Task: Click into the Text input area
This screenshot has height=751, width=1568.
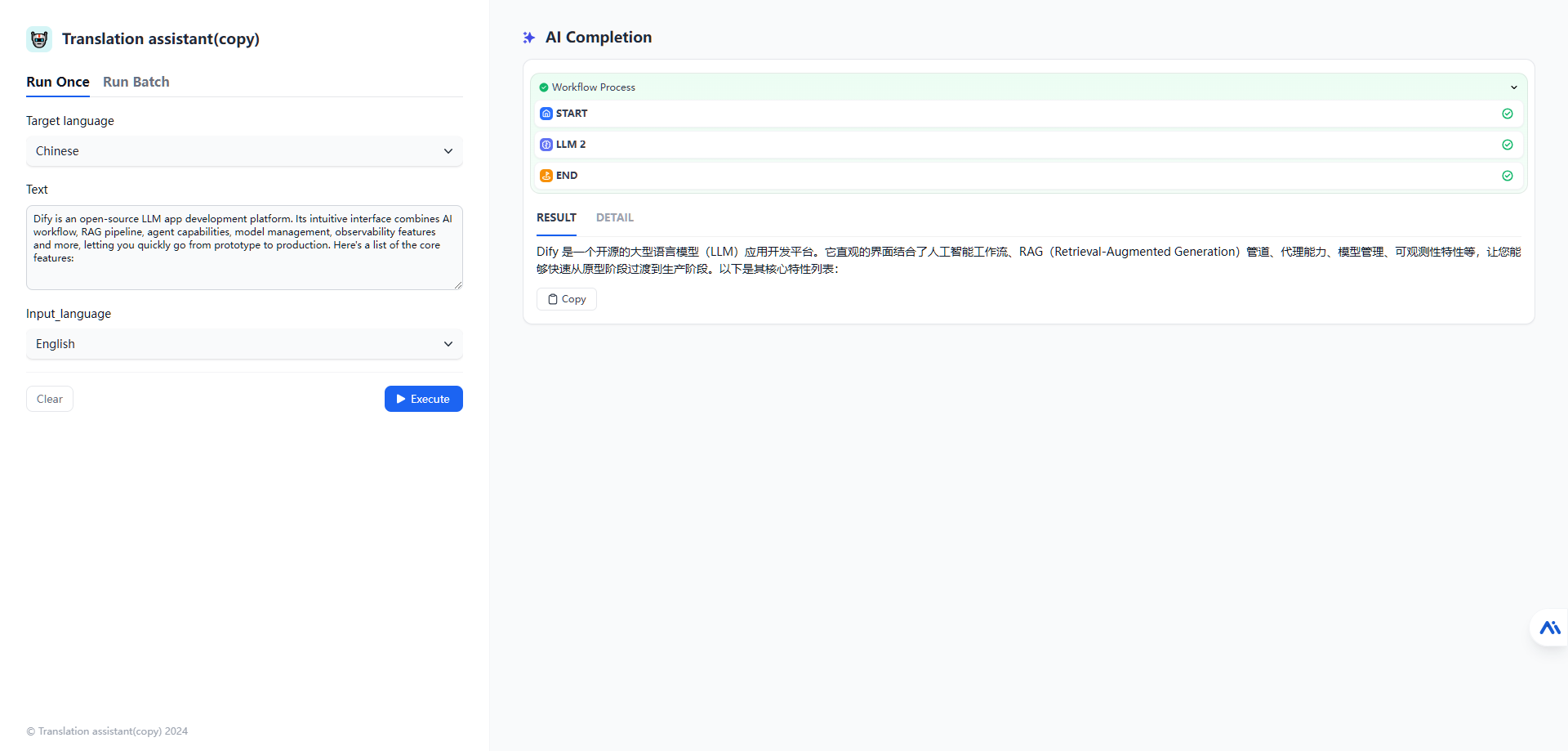Action: pyautogui.click(x=244, y=248)
